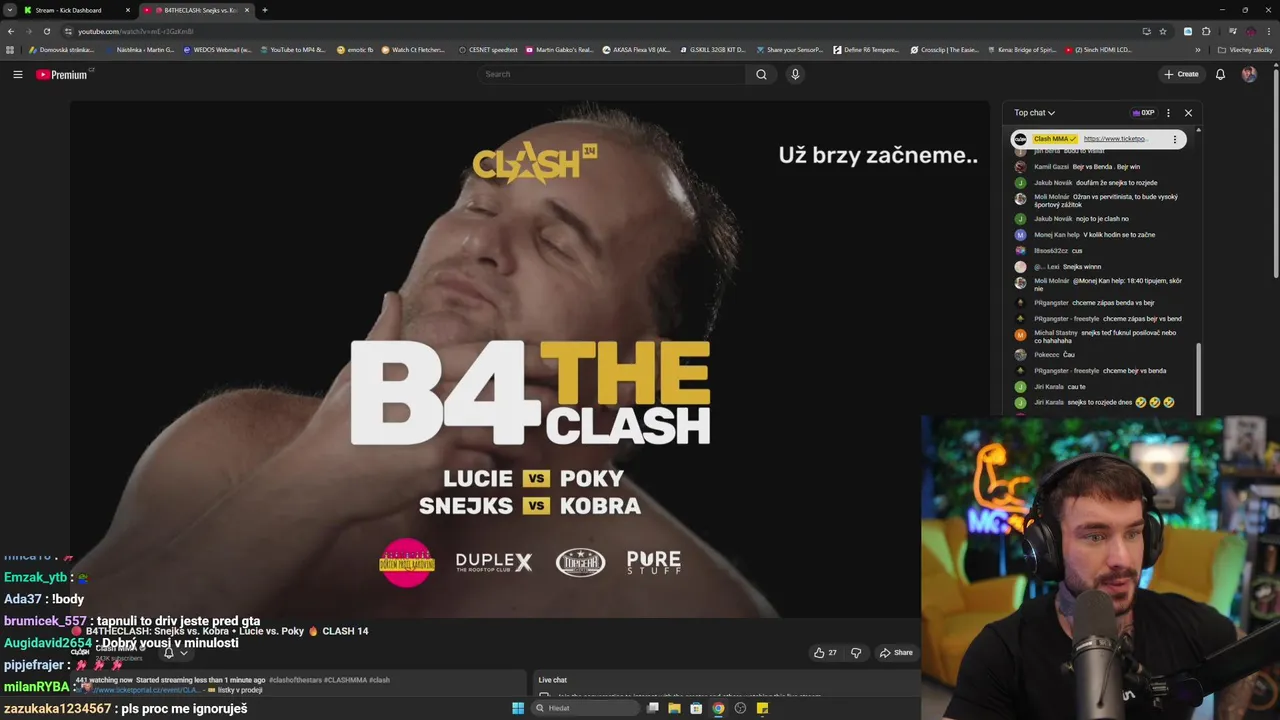Expand notification options chevron beside bell
The image size is (1280, 720).
[x=183, y=653]
